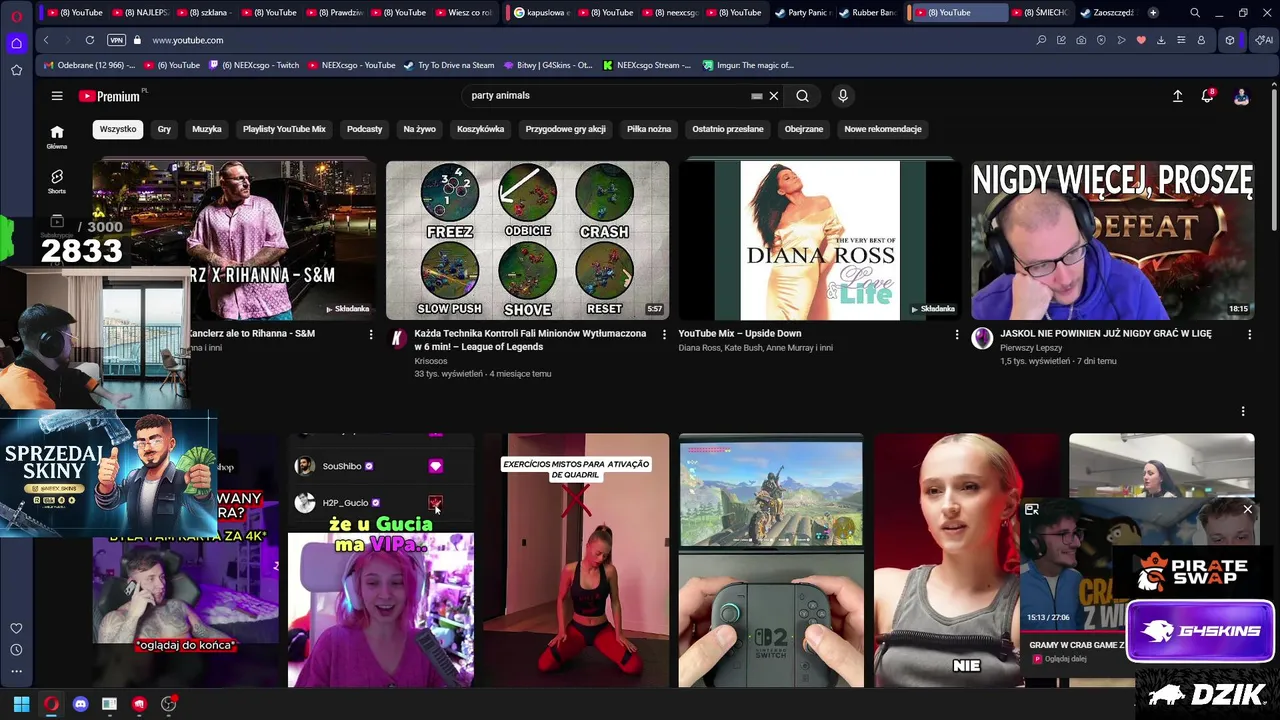Open sidebar history clock icon
Image resolution: width=1280 pixels, height=720 pixels.
pos(16,650)
